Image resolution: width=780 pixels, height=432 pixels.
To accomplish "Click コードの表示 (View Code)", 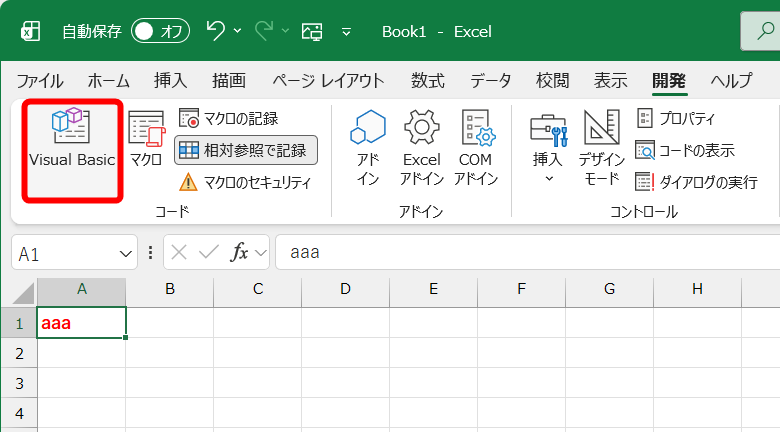I will [x=685, y=150].
